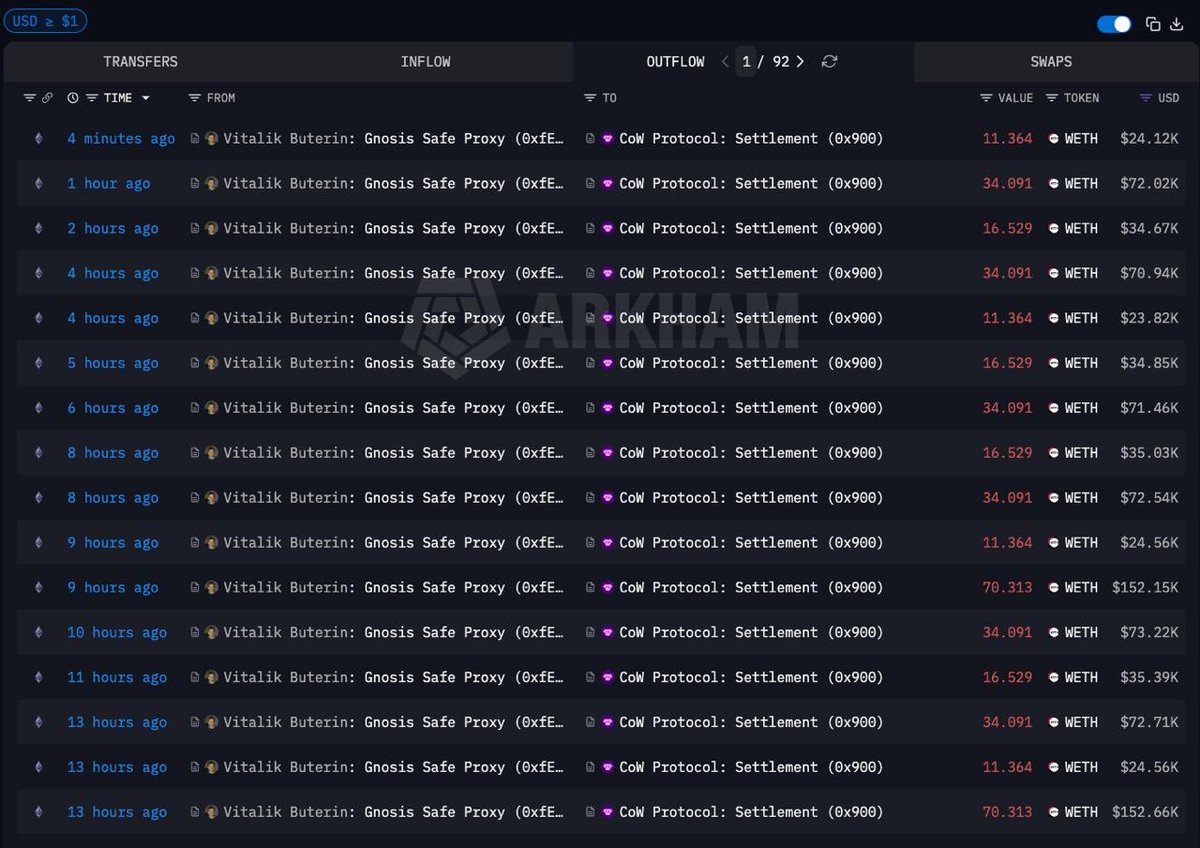Screen dimensions: 1200x848
Task: Open the TIME column filter
Action: 92,98
